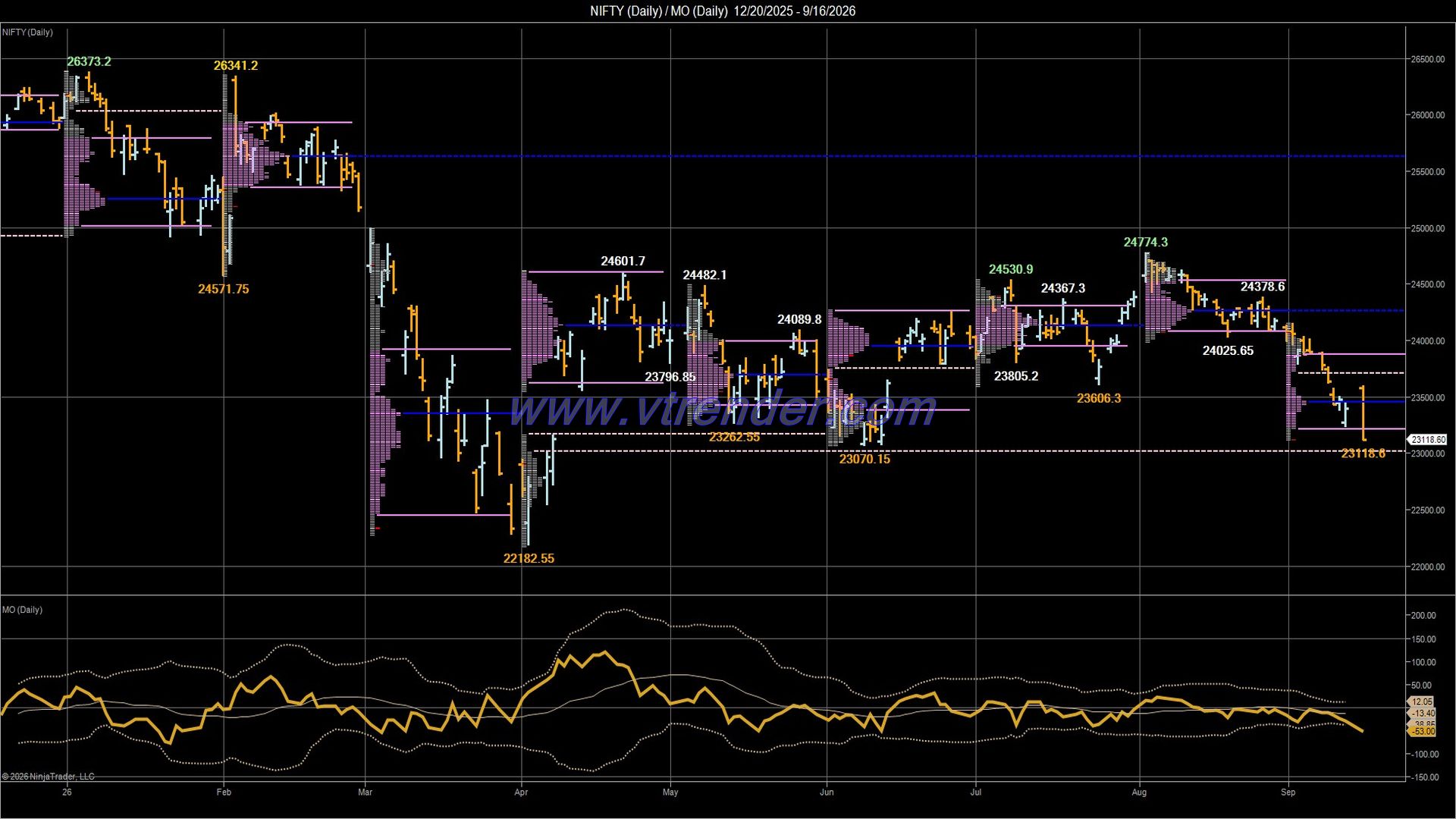Click 26500.00 on the price axis
Screen dimensions: 1456x819
[1427, 59]
